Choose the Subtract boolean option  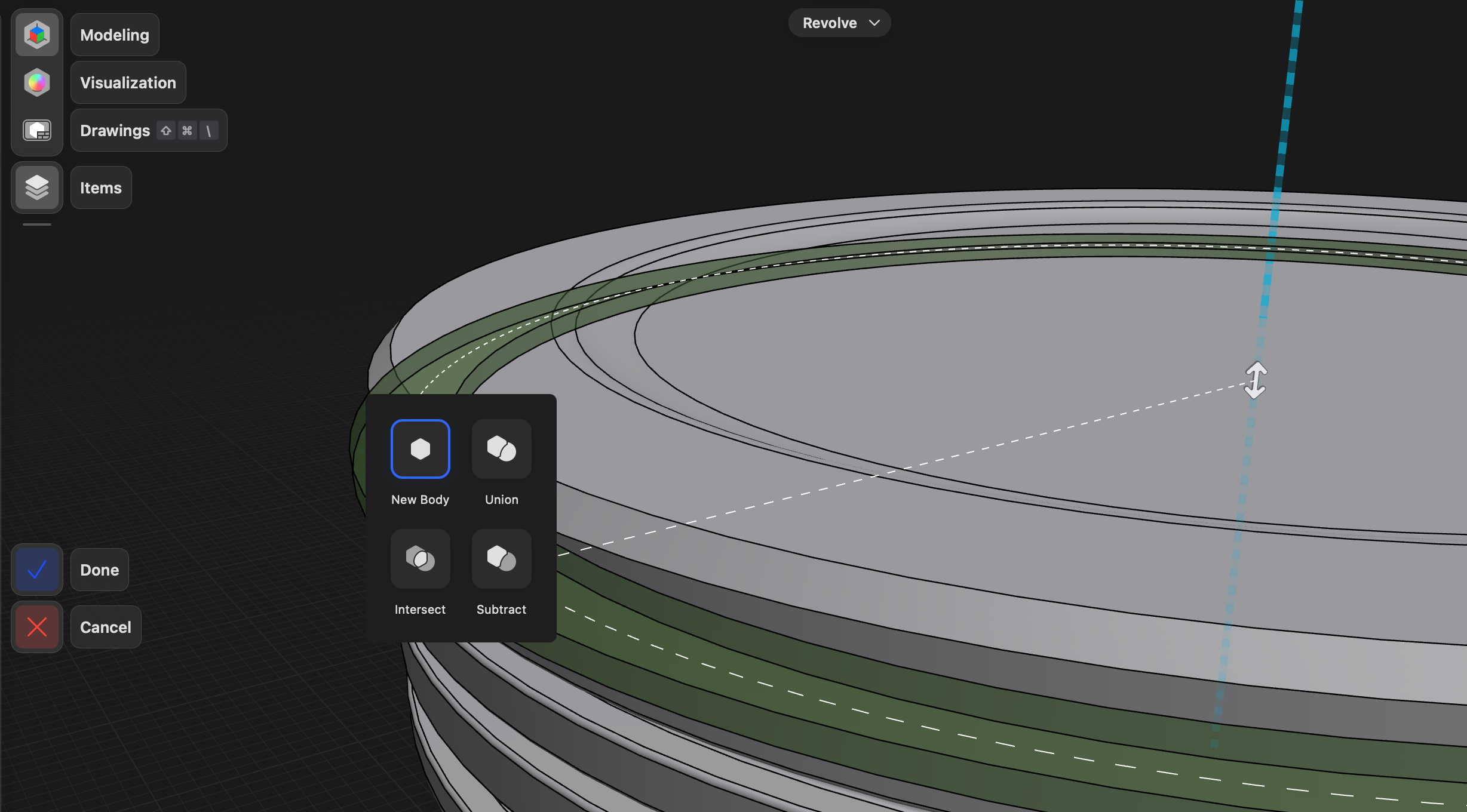click(x=502, y=559)
